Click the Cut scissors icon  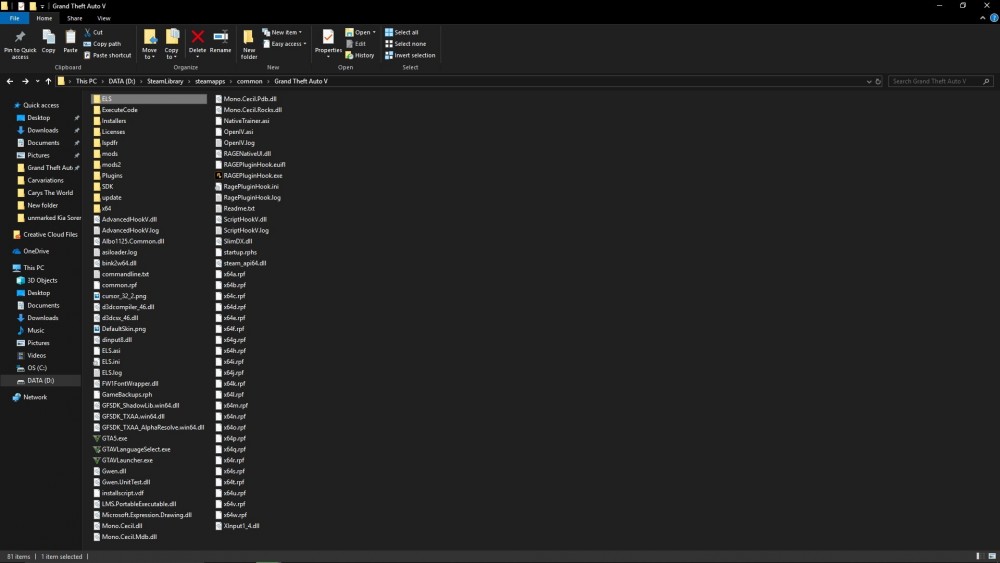87,32
